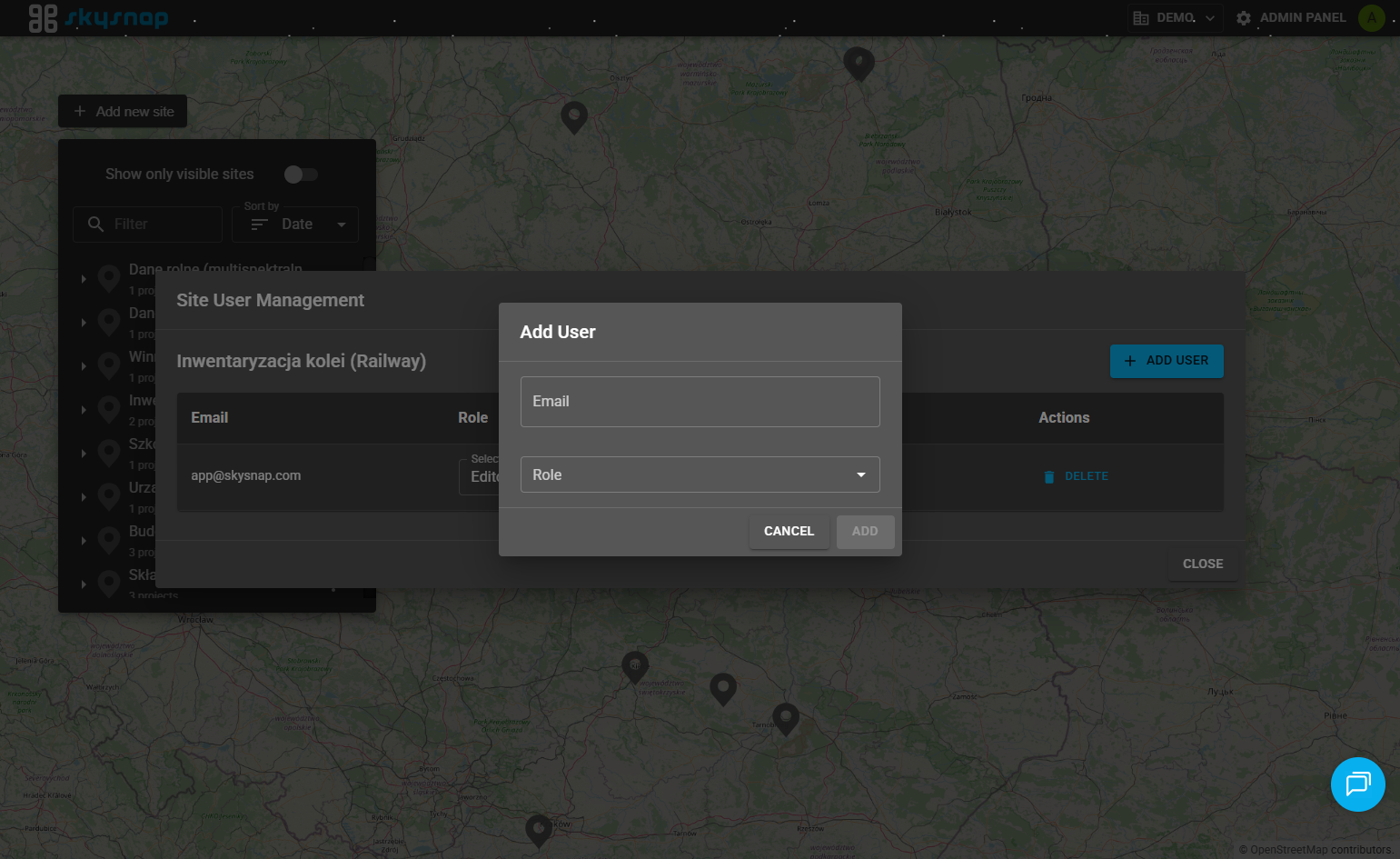Open the user avatar menu
This screenshot has height=859, width=1400.
(x=1372, y=18)
